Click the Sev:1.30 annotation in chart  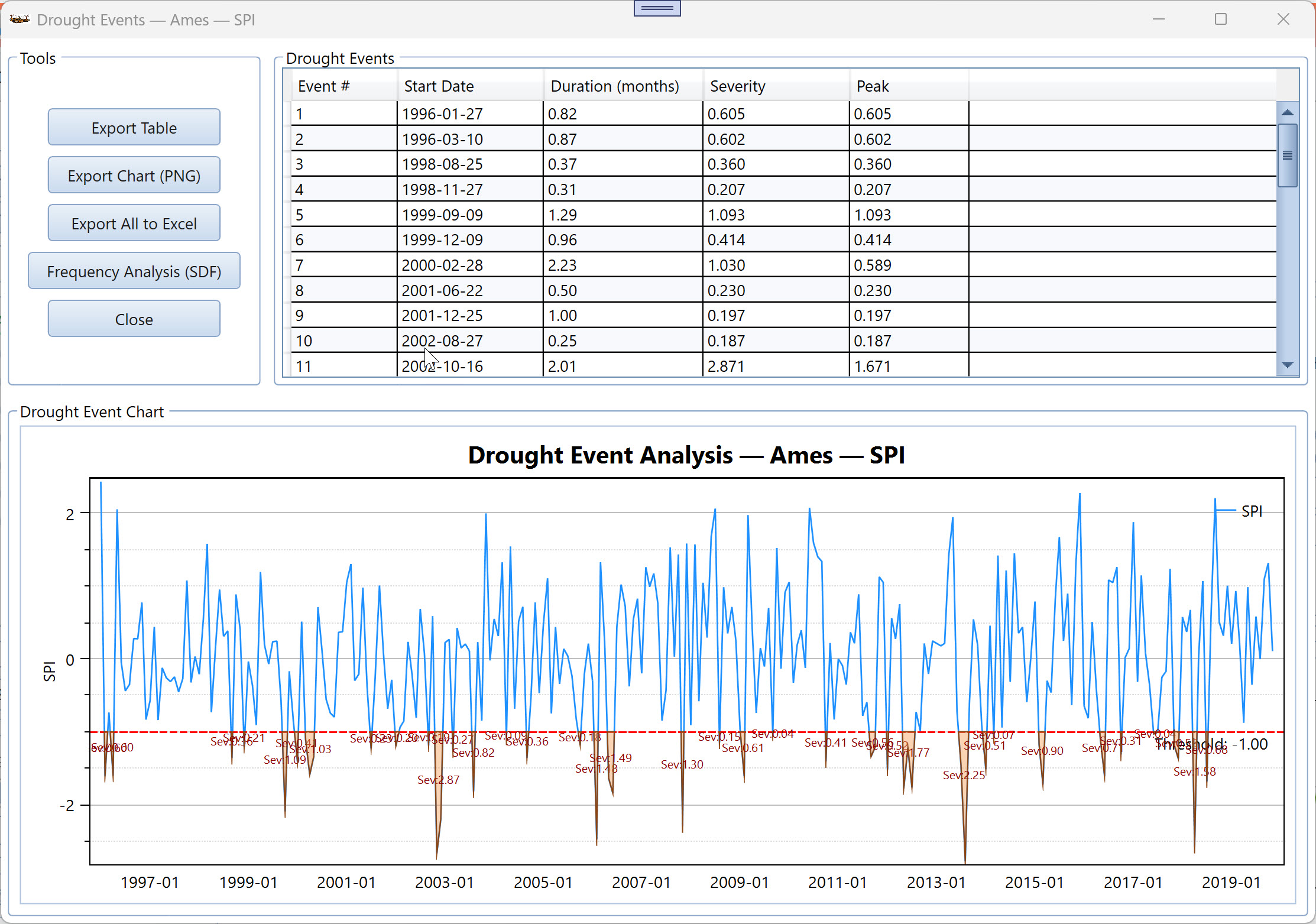tap(682, 764)
